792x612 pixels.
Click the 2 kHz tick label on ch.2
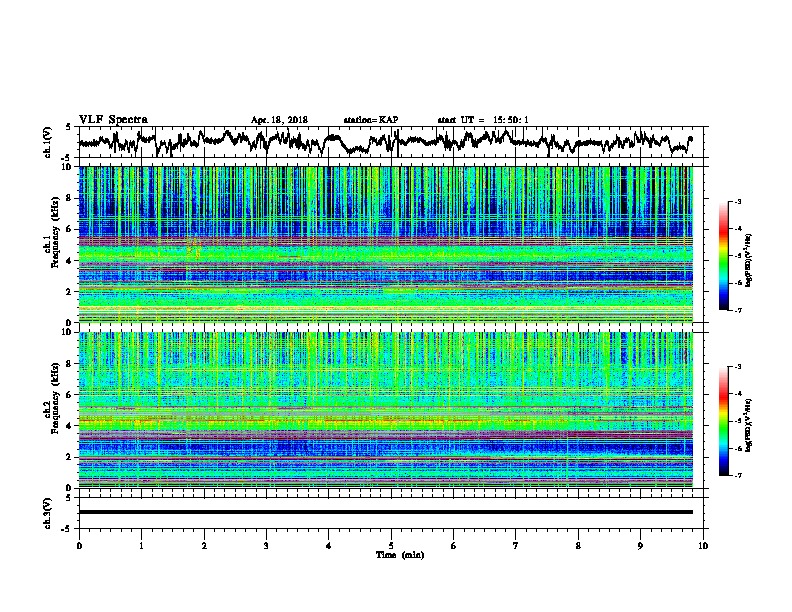tap(71, 457)
